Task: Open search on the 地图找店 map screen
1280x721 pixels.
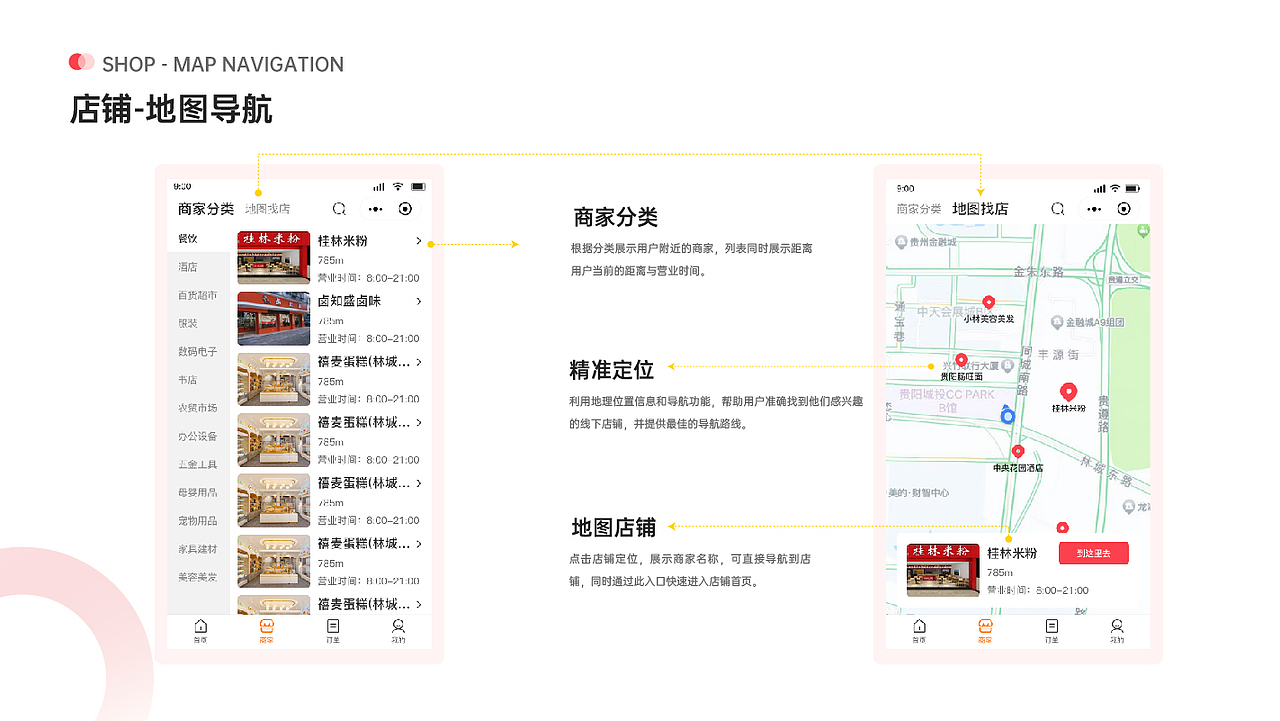Action: click(x=1058, y=209)
